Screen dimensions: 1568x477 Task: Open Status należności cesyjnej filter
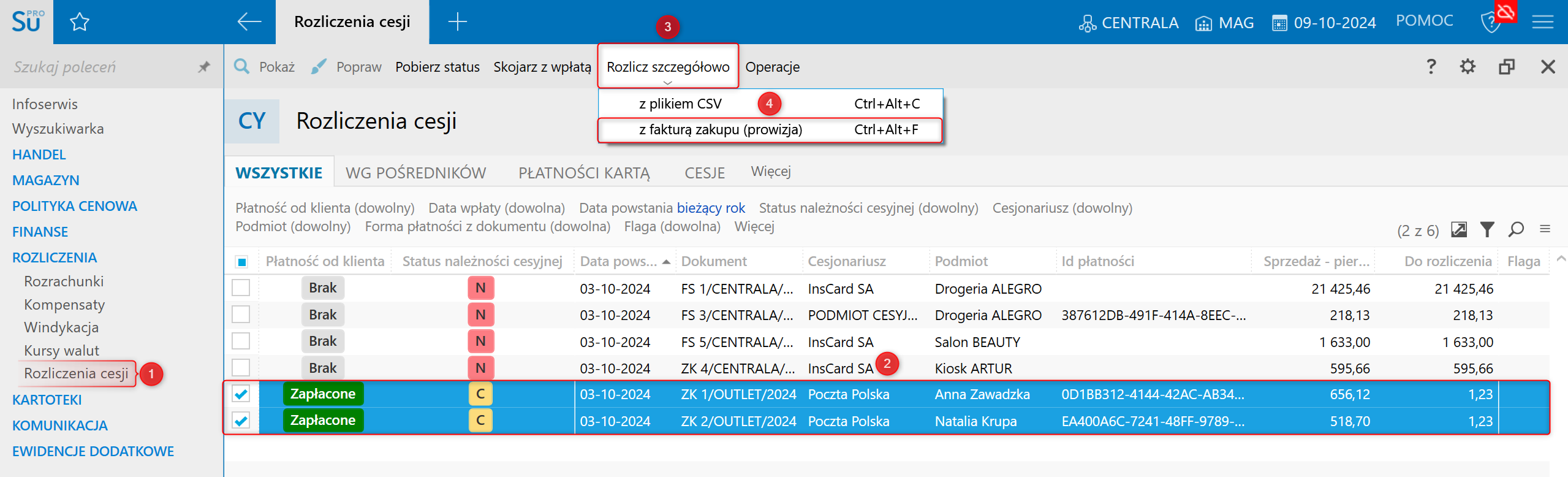(x=868, y=208)
